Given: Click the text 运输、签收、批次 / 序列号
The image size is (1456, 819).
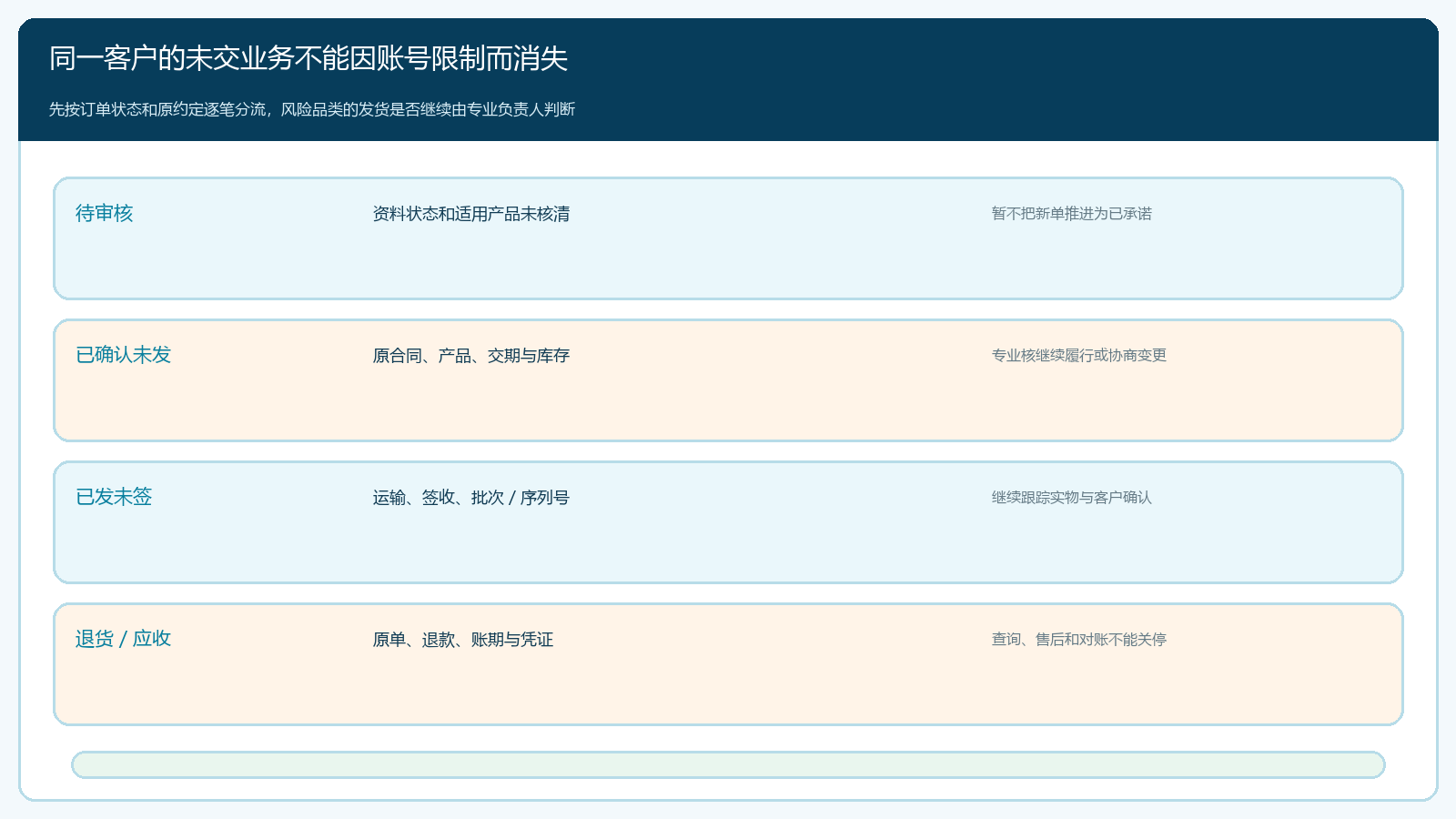Looking at the screenshot, I should click(471, 498).
